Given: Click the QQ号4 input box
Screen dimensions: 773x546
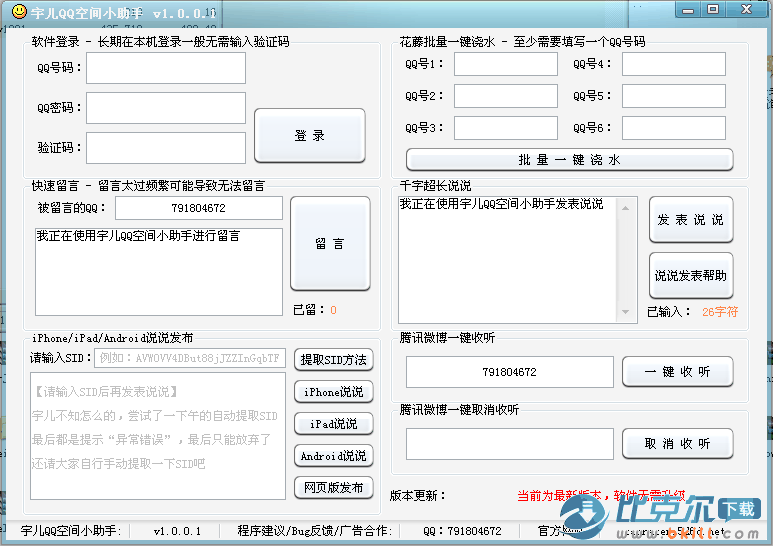Looking at the screenshot, I should click(674, 64).
